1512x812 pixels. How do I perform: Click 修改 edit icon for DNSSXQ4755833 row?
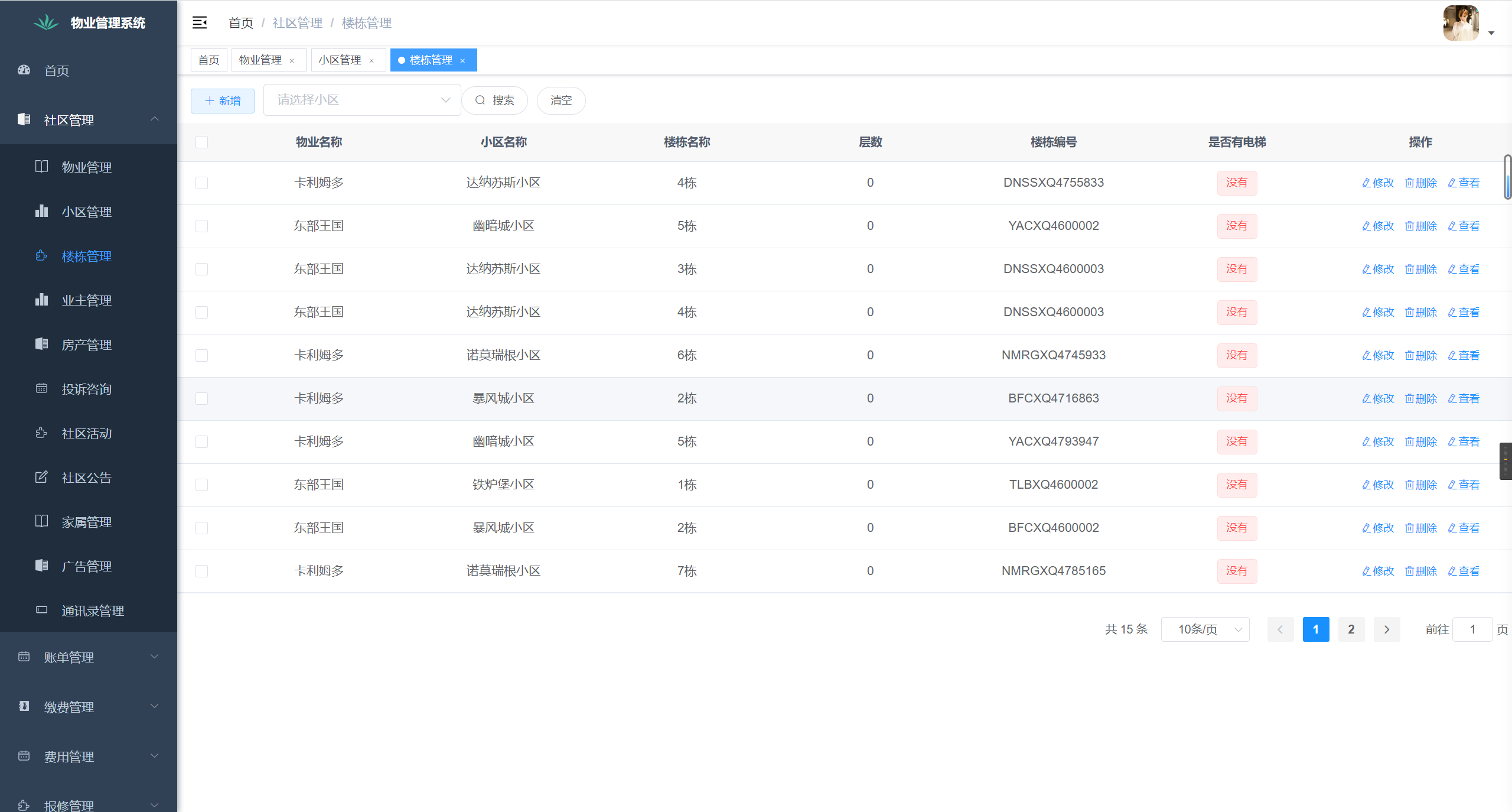[1366, 183]
